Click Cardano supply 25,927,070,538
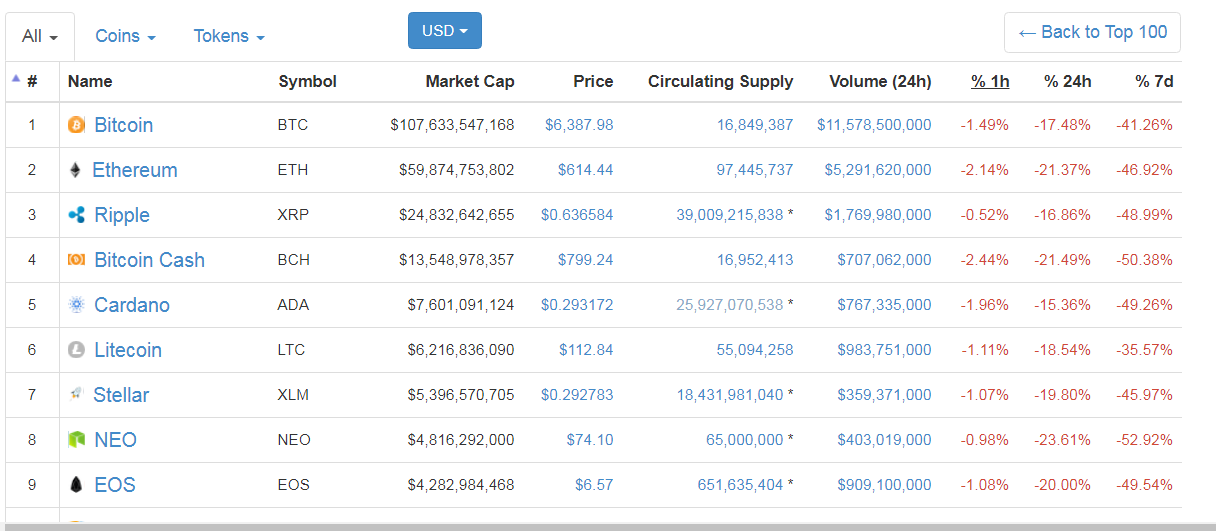Screen dimensions: 1216x531 point(730,305)
